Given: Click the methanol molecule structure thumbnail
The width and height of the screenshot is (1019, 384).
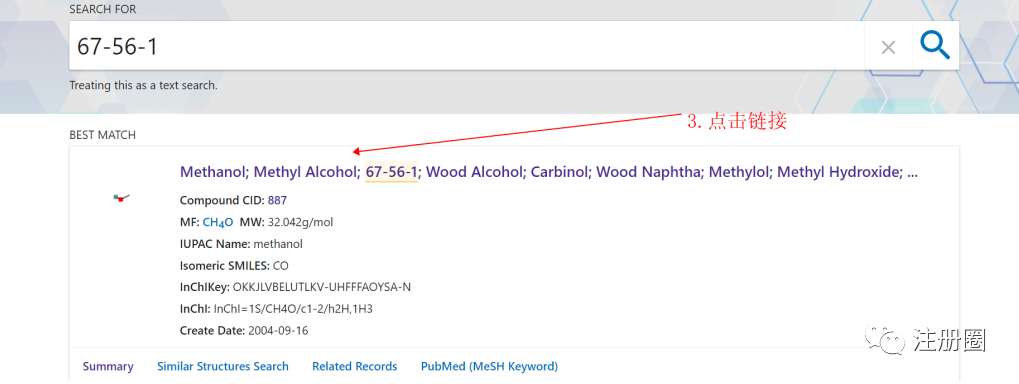Looking at the screenshot, I should coord(122,198).
